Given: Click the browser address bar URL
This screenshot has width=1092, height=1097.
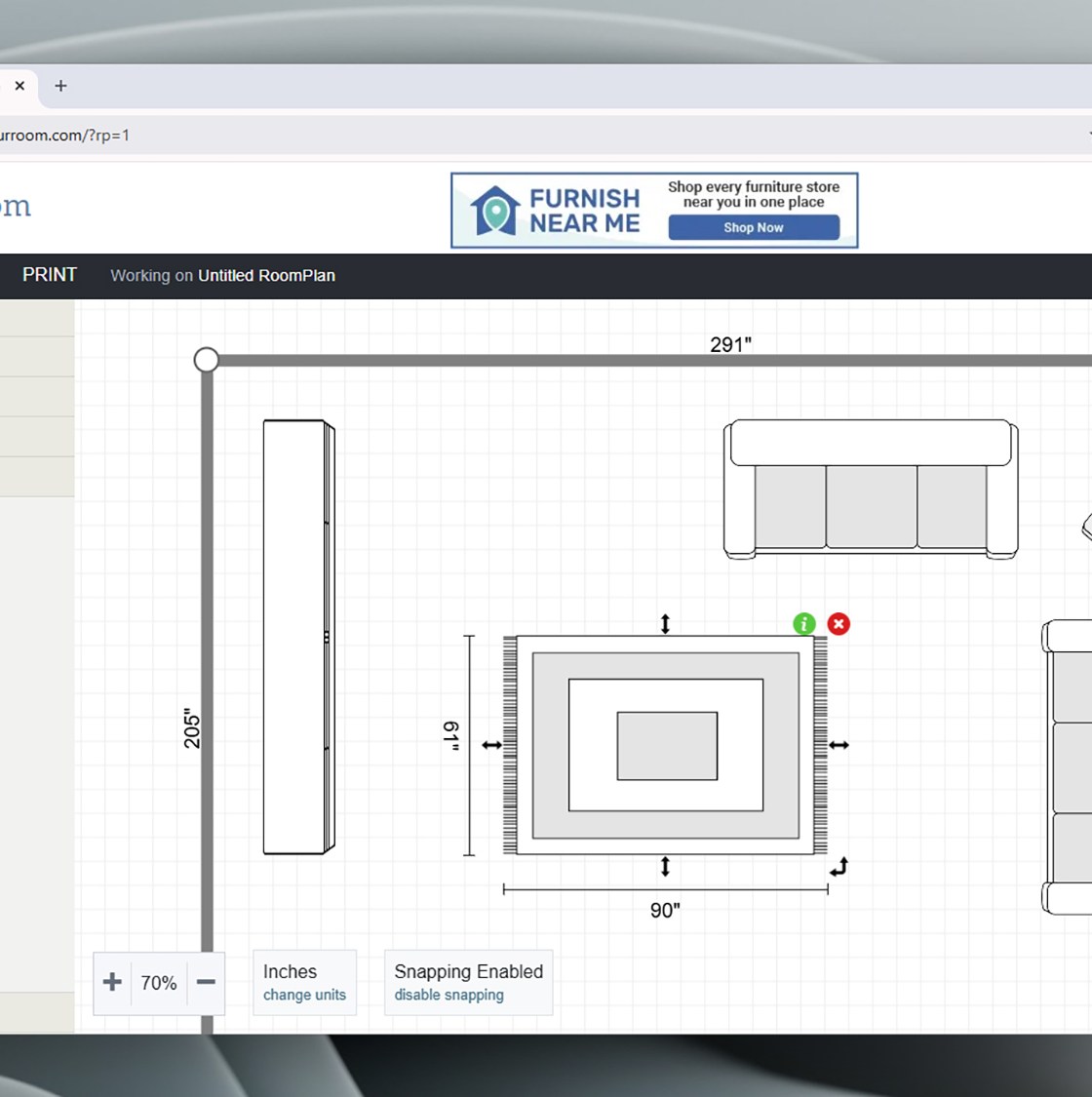Looking at the screenshot, I should point(64,136).
